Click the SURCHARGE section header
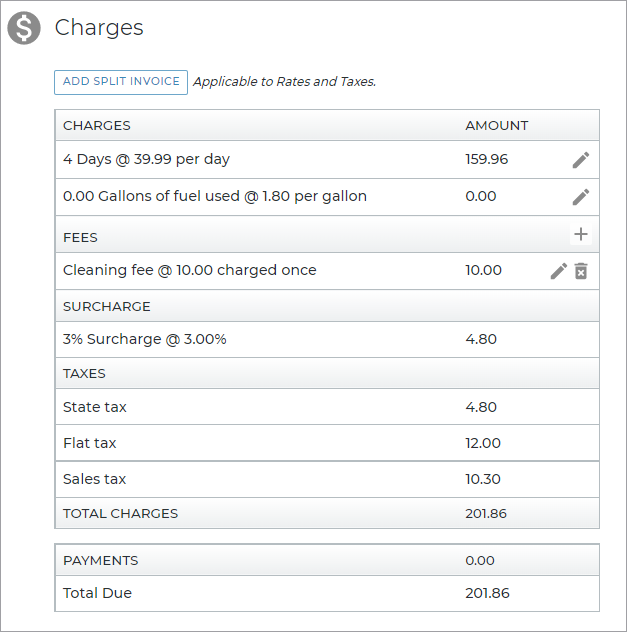This screenshot has width=627, height=632. click(x=107, y=307)
